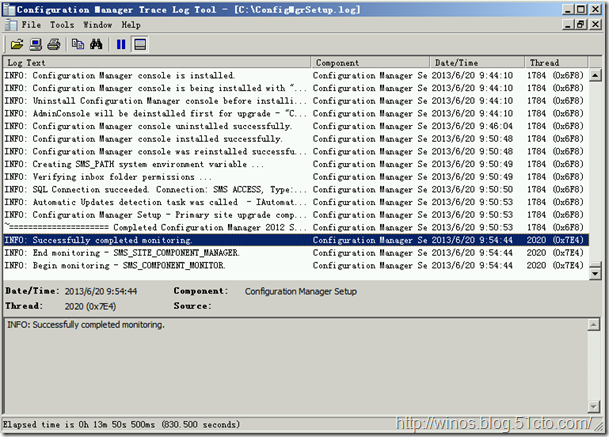Click Date/Time value '2013/6/20 9:54:44' in details
The height and width of the screenshot is (437, 609).
101,291
